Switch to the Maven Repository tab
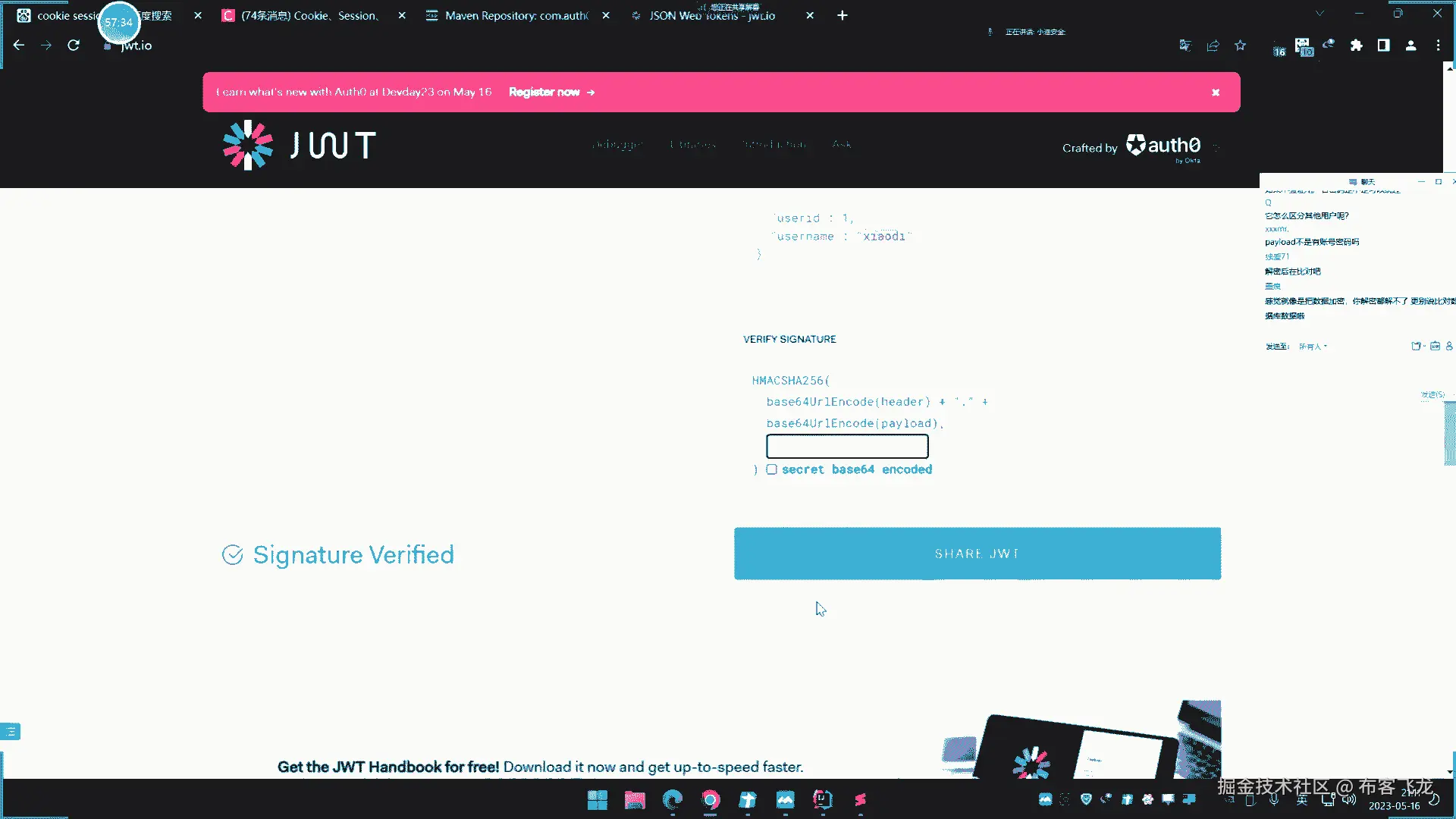Screen dimensions: 1456x819 coord(516,15)
